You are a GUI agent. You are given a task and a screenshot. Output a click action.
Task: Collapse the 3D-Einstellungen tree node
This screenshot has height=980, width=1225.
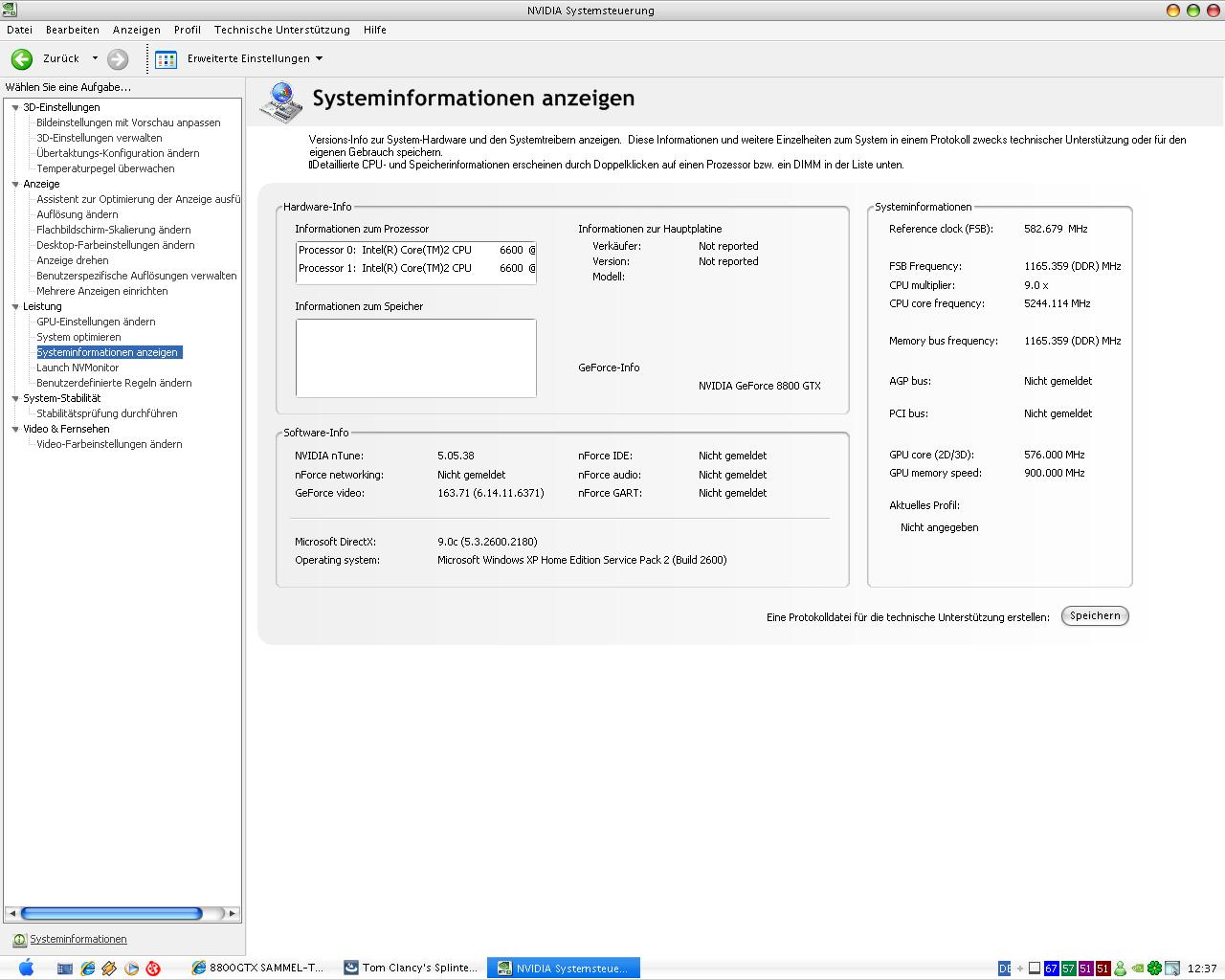[15, 107]
